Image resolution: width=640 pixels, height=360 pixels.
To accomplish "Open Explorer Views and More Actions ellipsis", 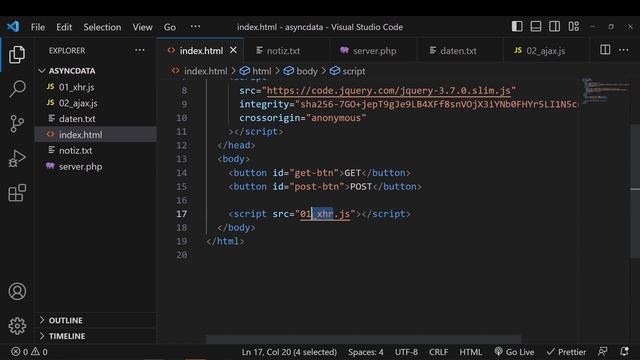I will click(x=140, y=50).
